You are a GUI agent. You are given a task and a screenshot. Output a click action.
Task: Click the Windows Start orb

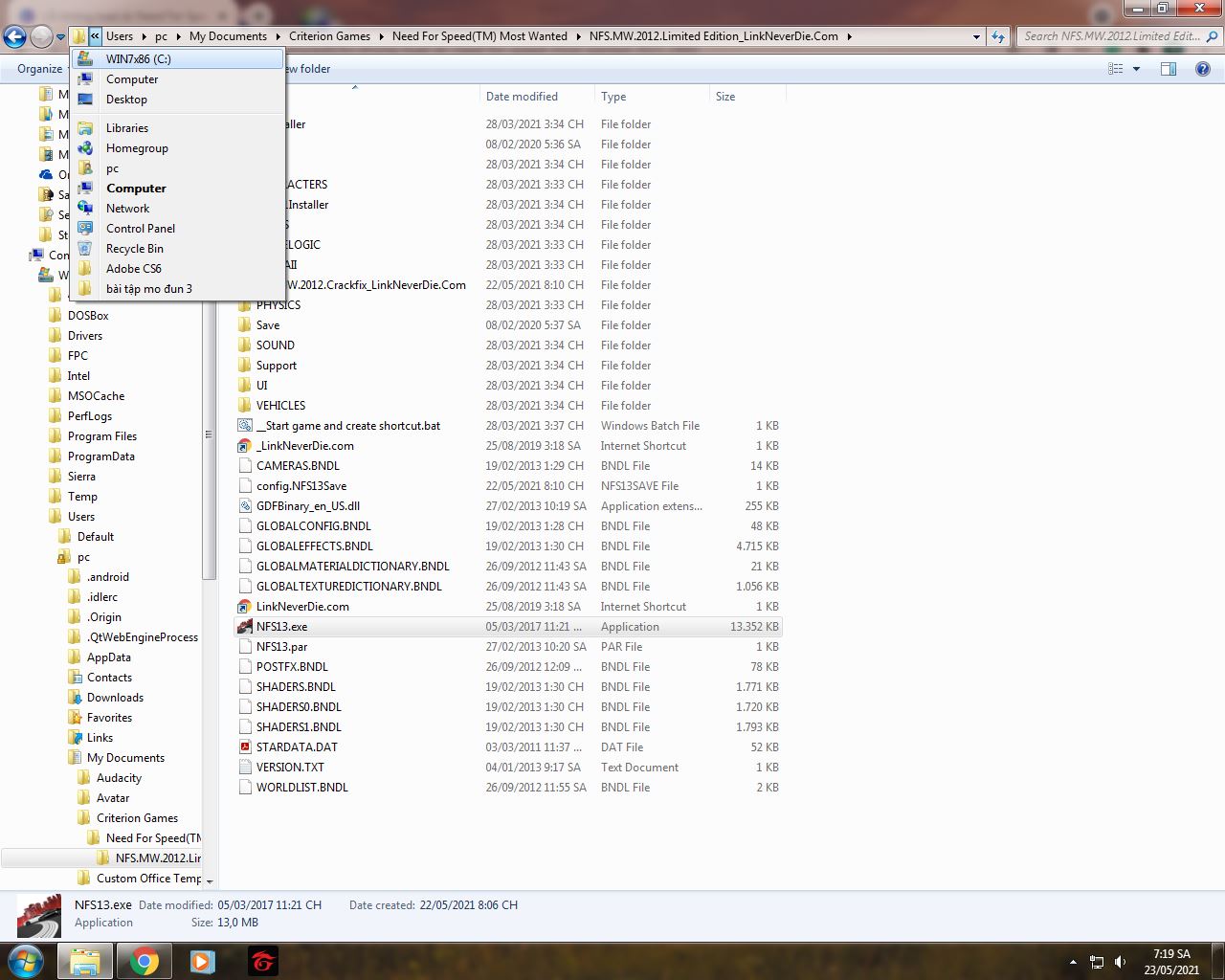26,960
